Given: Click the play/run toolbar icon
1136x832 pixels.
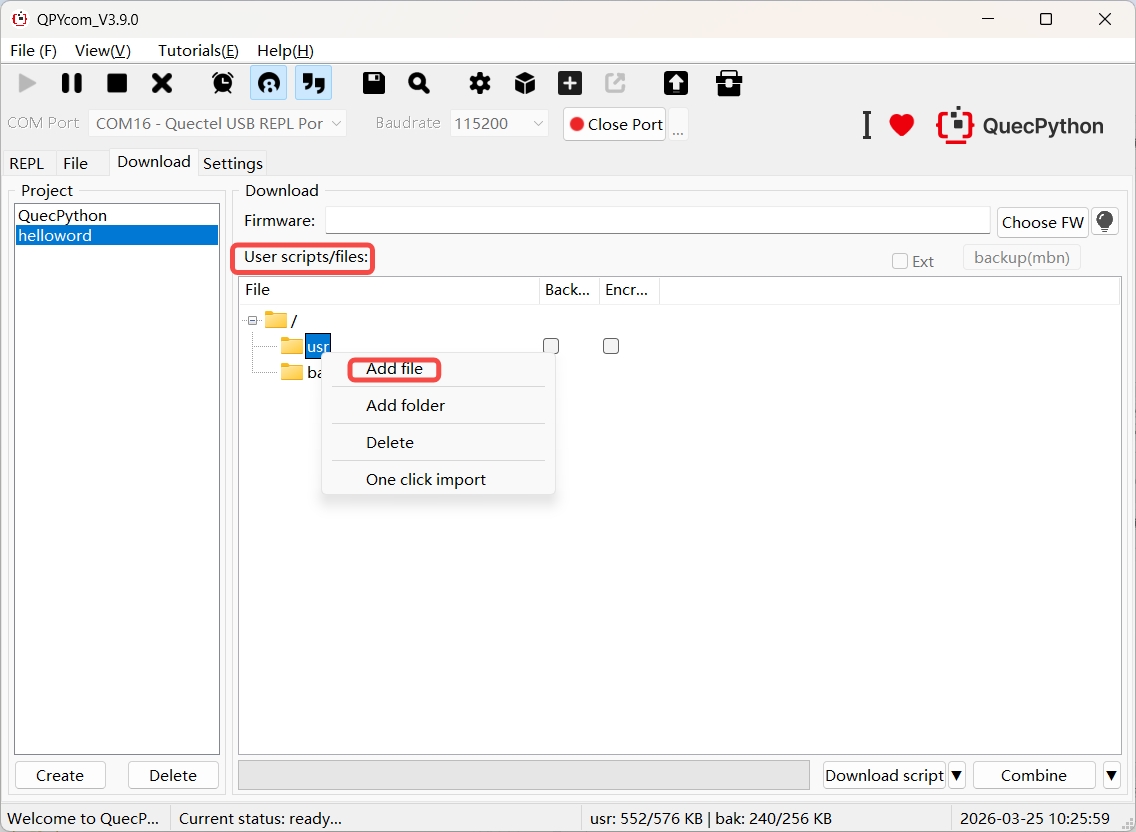Looking at the screenshot, I should coord(27,83).
